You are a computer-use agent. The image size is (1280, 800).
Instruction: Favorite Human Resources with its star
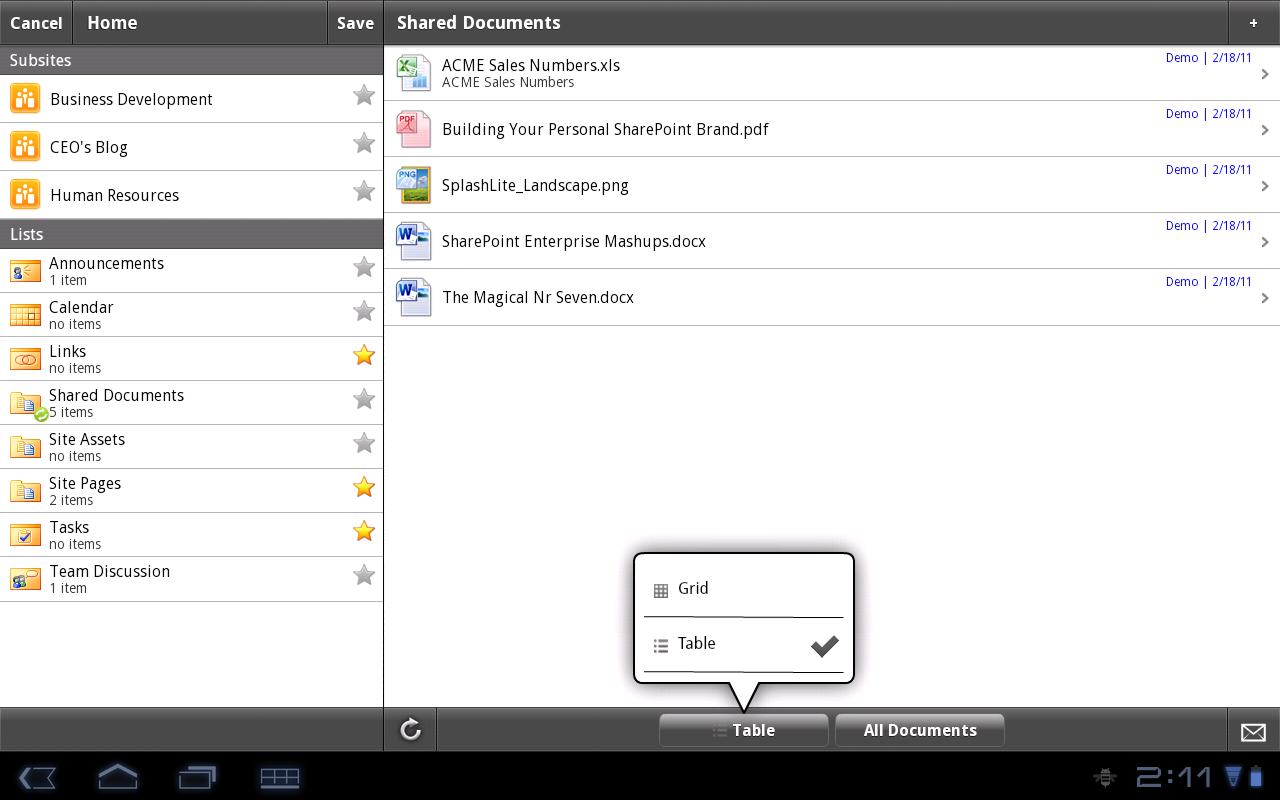click(x=364, y=191)
